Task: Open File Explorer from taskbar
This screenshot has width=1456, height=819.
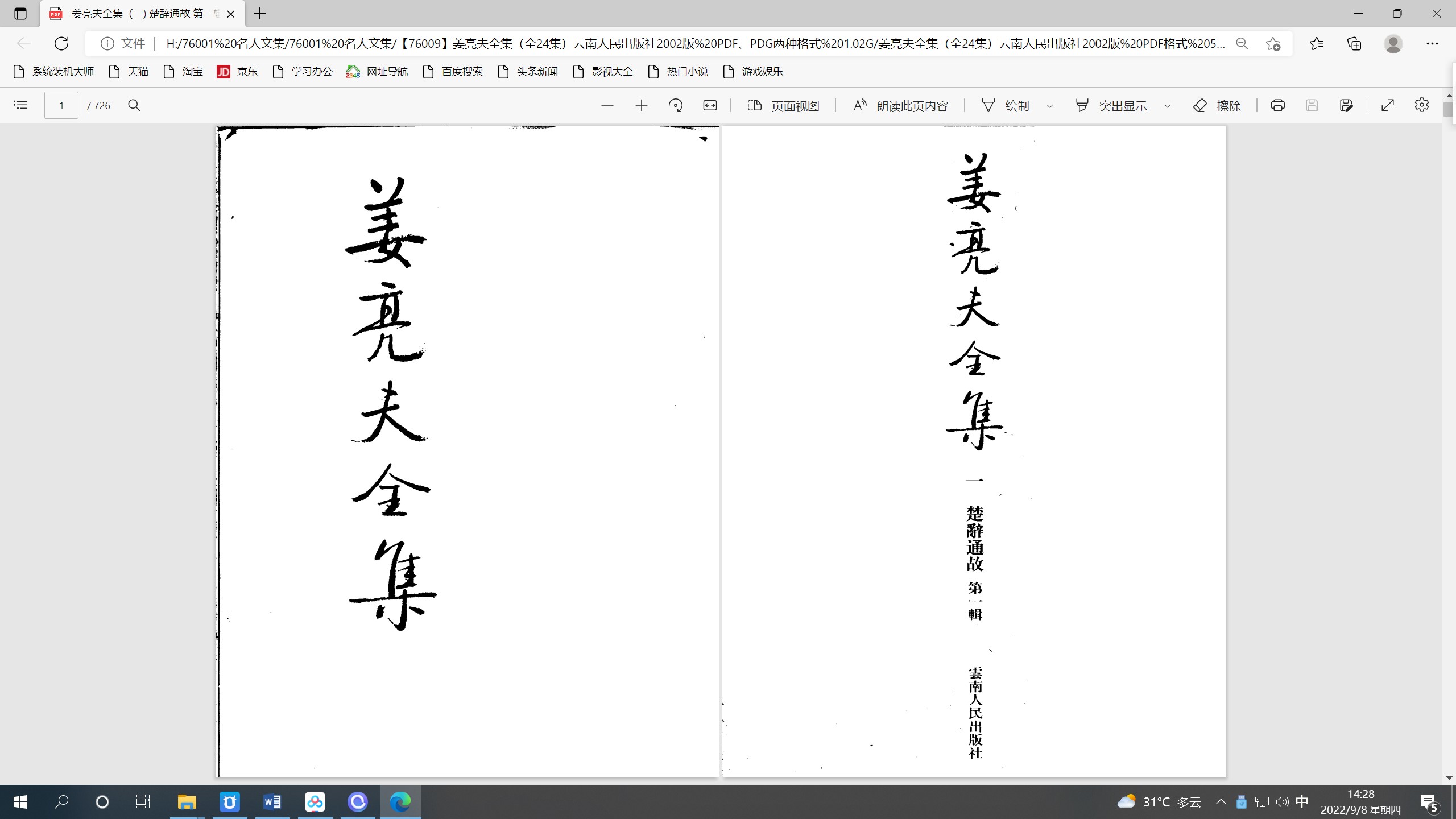Action: (187, 802)
